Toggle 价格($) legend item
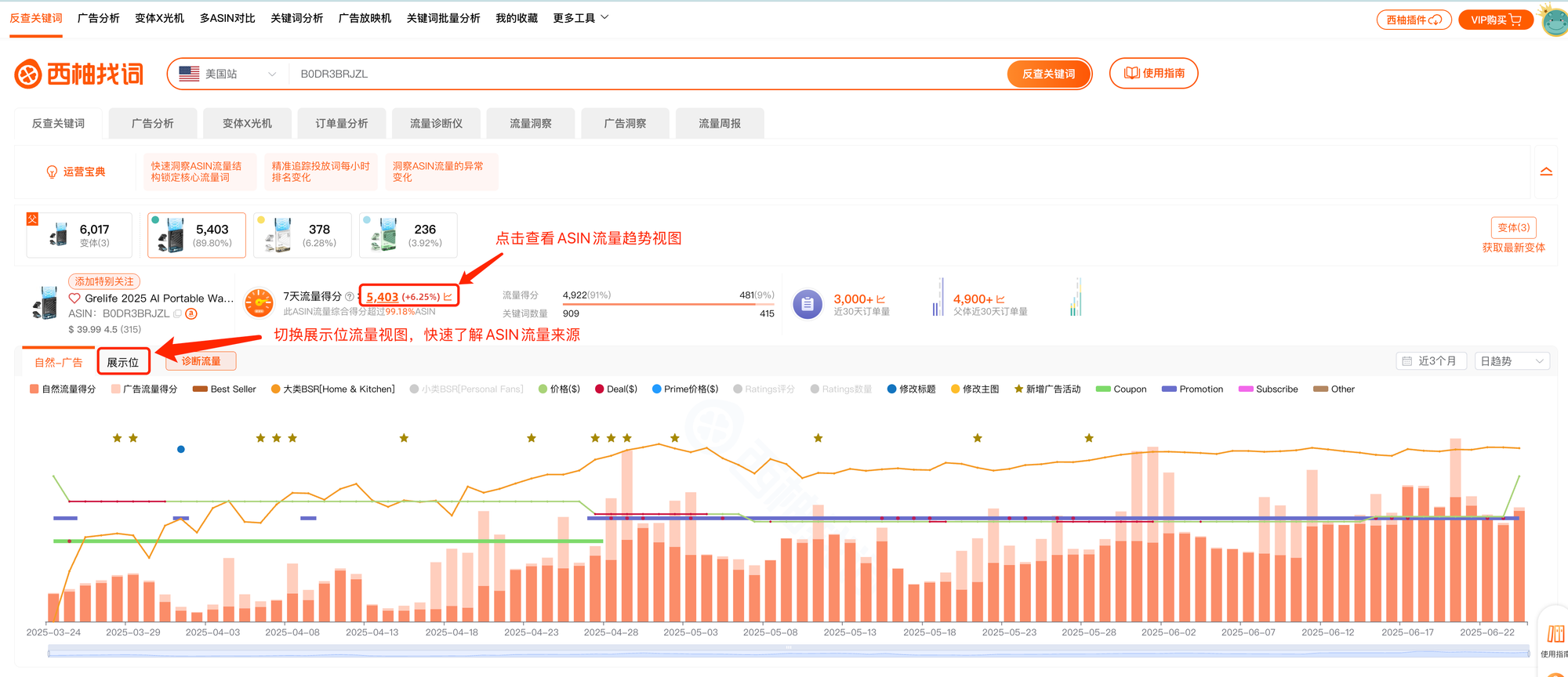Image resolution: width=1568 pixels, height=677 pixels. pyautogui.click(x=559, y=389)
